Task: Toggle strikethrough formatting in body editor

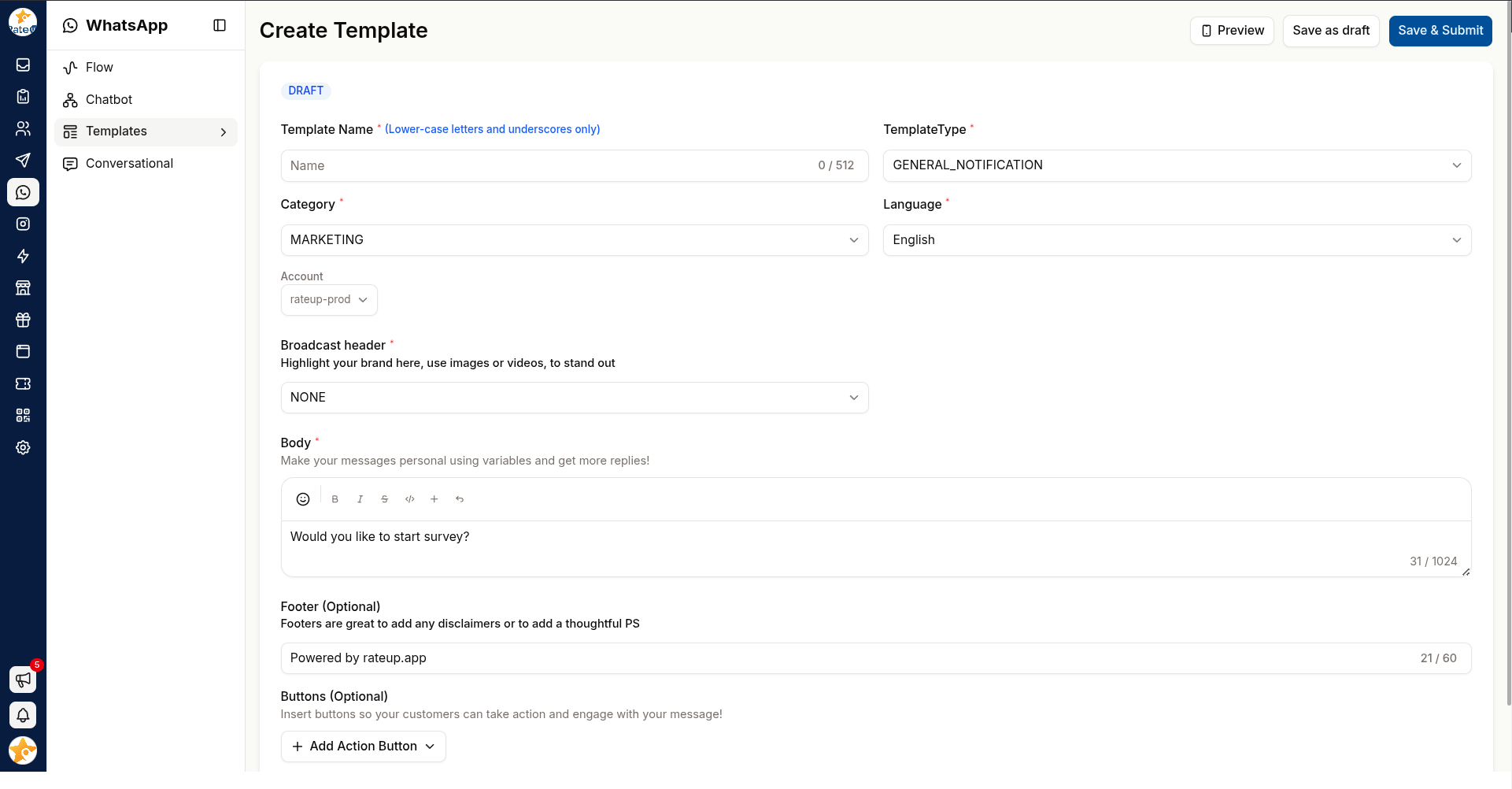Action: 385,499
